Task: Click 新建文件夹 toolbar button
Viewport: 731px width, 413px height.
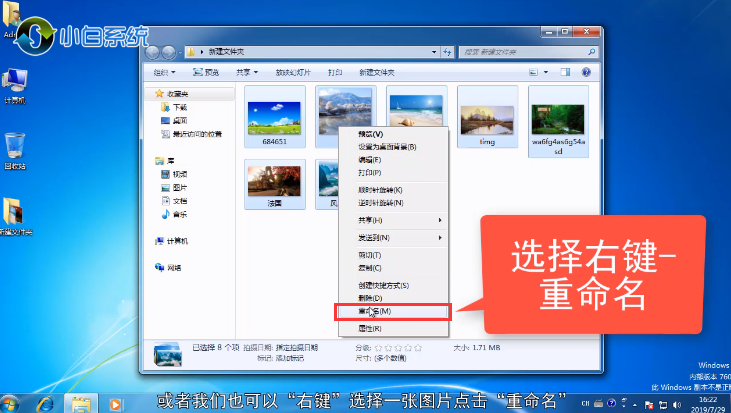Action: click(x=377, y=72)
